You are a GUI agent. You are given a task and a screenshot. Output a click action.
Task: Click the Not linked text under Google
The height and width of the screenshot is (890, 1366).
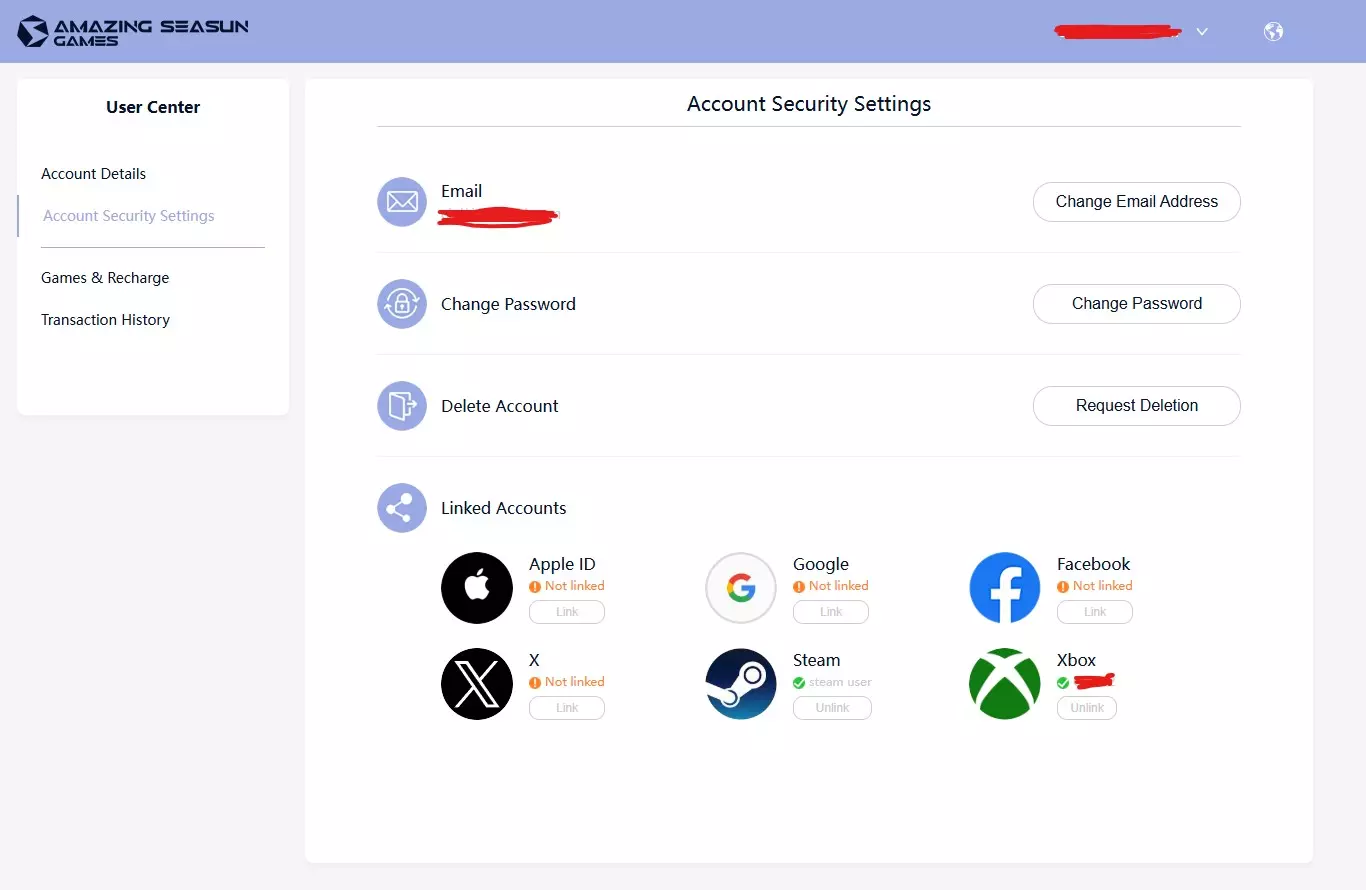pos(838,586)
